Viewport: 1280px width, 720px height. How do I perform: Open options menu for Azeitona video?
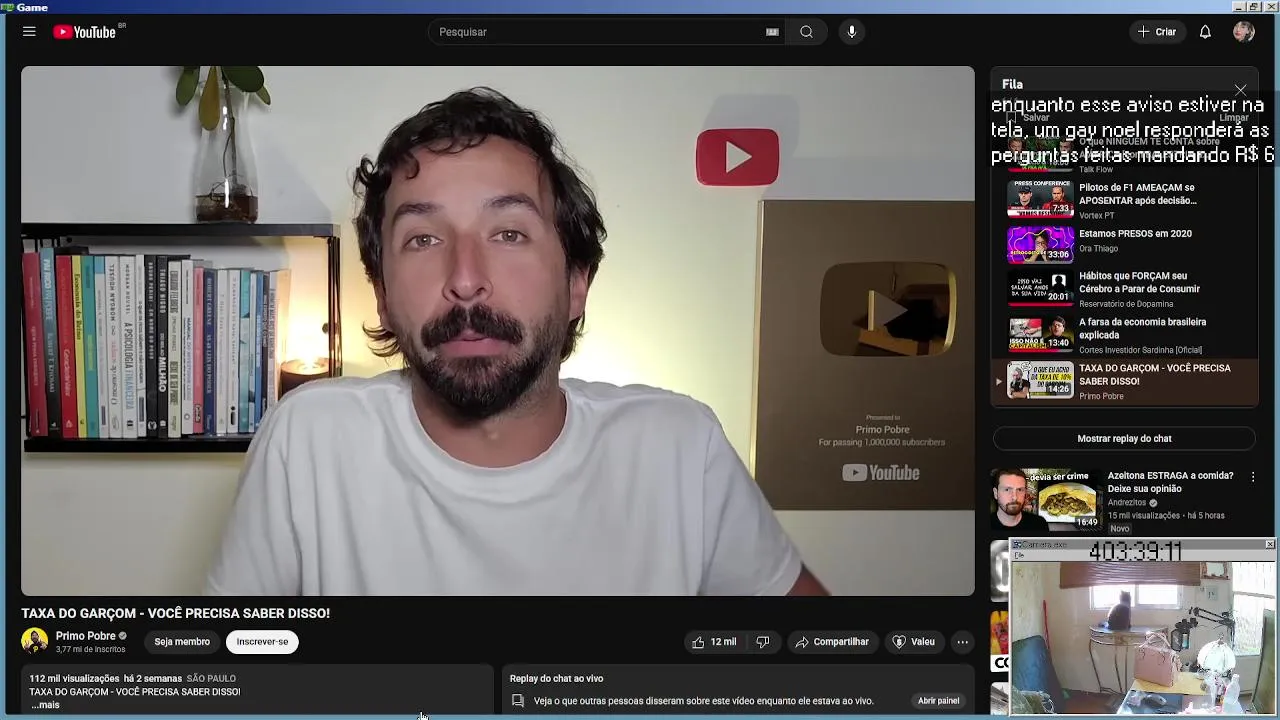(x=1253, y=478)
